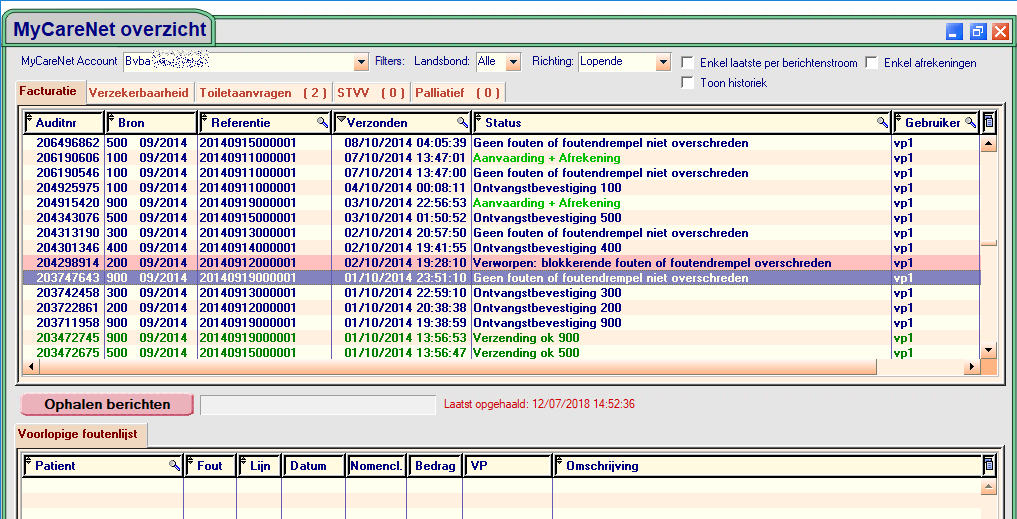Click the vertical scrollbar thumb of messages list
This screenshot has height=519, width=1017.
pyautogui.click(x=988, y=242)
